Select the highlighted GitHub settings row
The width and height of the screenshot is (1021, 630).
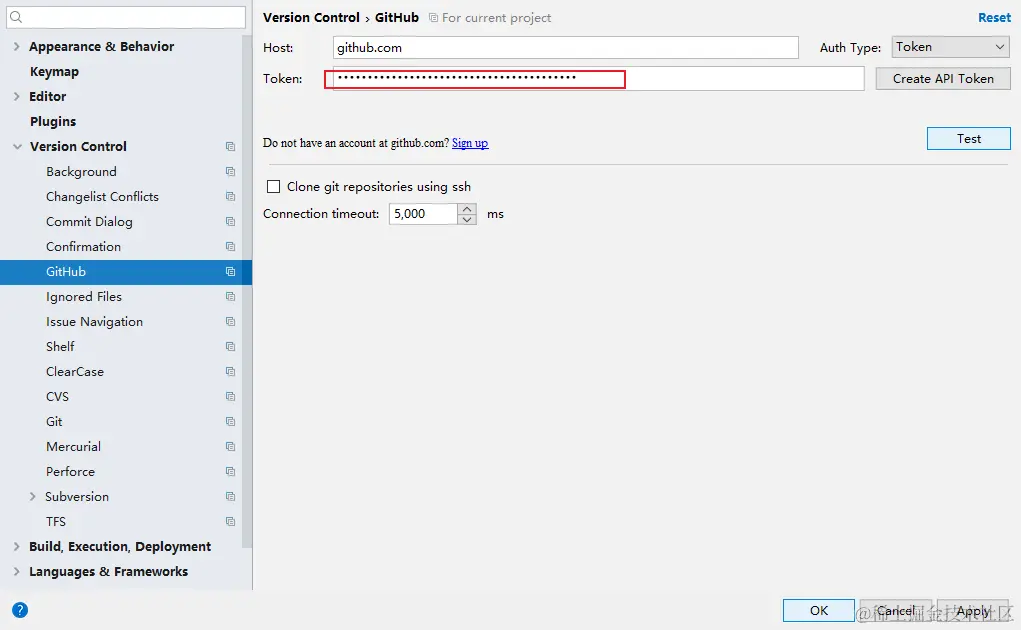click(126, 272)
